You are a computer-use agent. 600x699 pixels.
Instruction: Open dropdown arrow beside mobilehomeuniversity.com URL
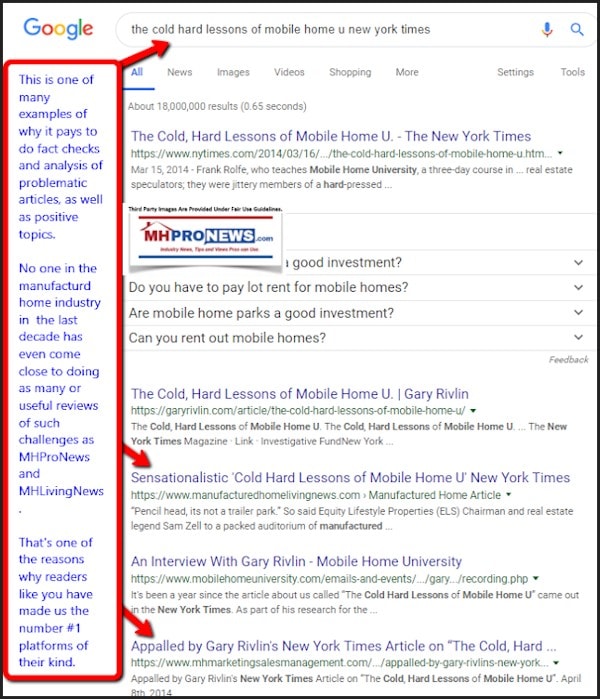point(536,578)
